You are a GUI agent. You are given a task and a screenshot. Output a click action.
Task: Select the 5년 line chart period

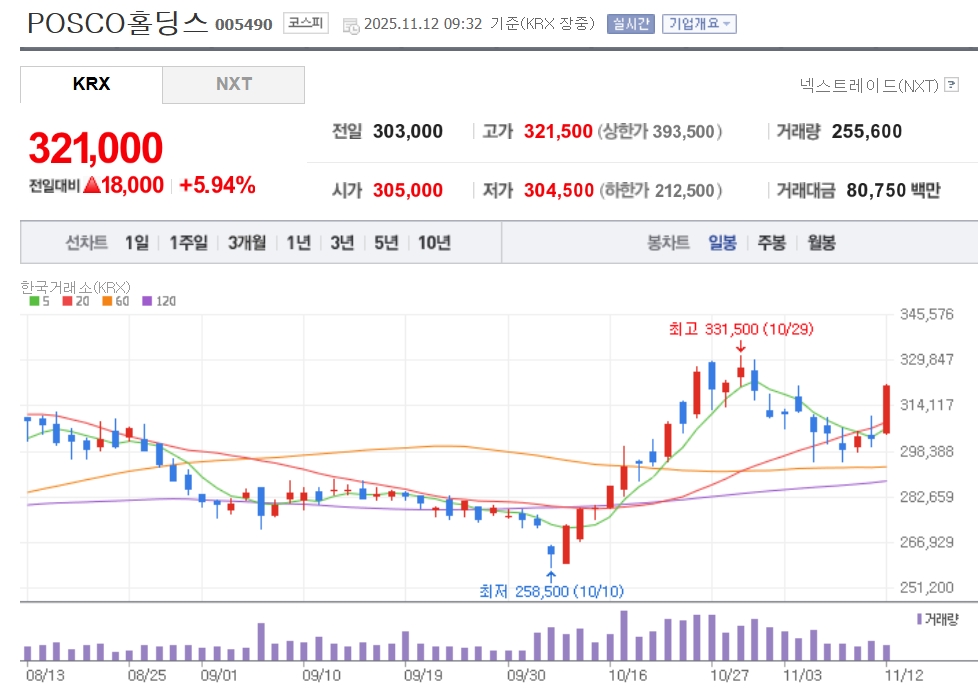click(x=386, y=242)
